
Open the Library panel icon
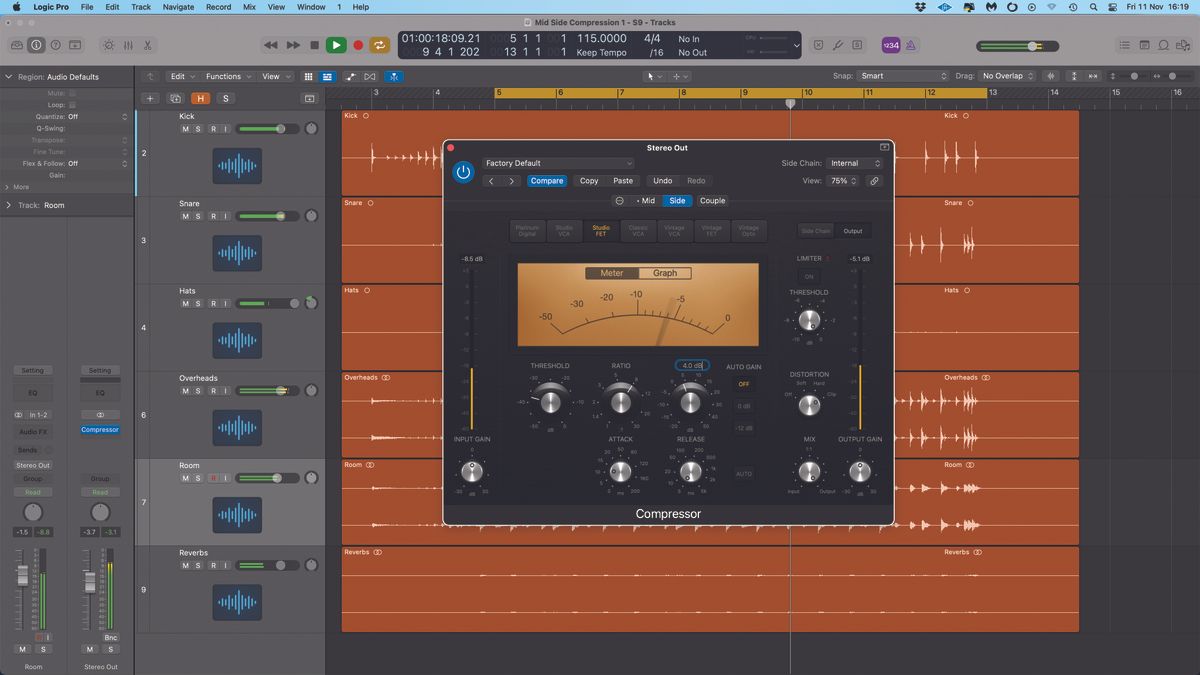click(x=16, y=44)
